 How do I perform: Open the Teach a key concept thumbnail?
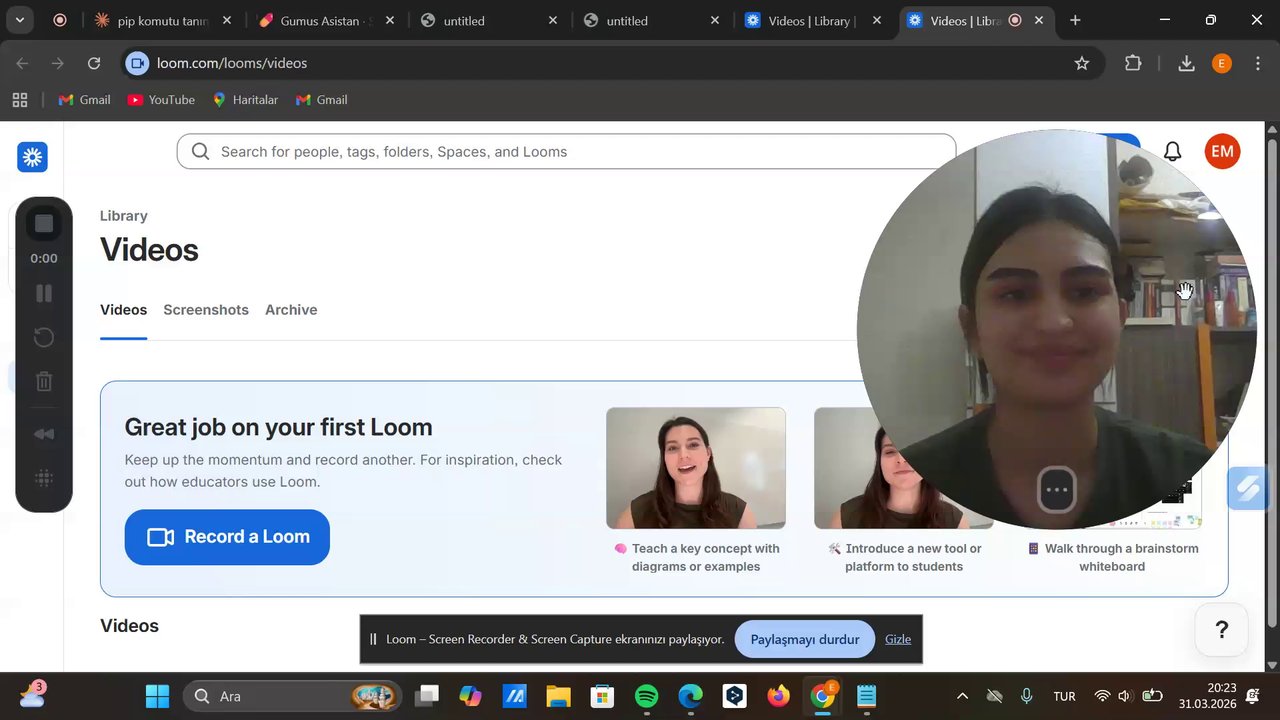point(696,468)
